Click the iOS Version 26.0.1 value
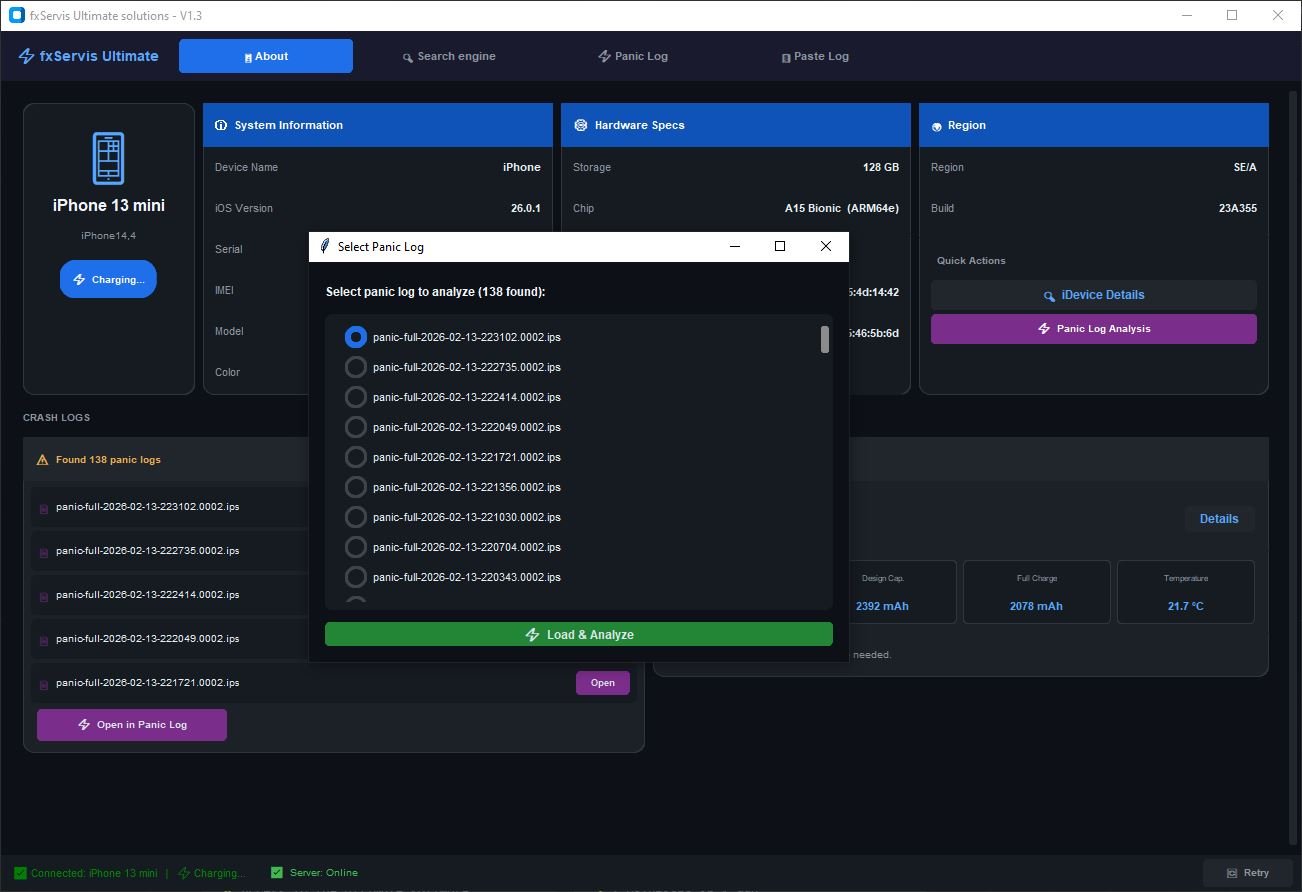Screen dimensions: 1302x892 [525, 208]
